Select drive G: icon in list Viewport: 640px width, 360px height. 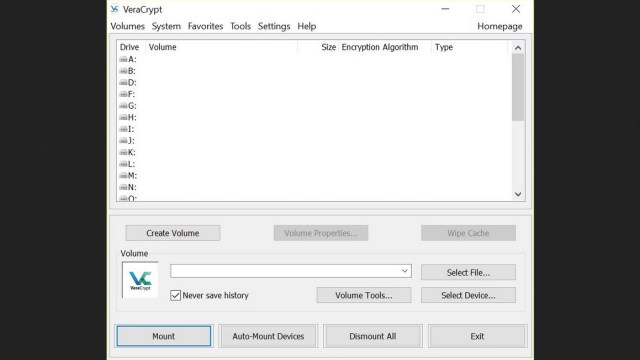[x=123, y=106]
